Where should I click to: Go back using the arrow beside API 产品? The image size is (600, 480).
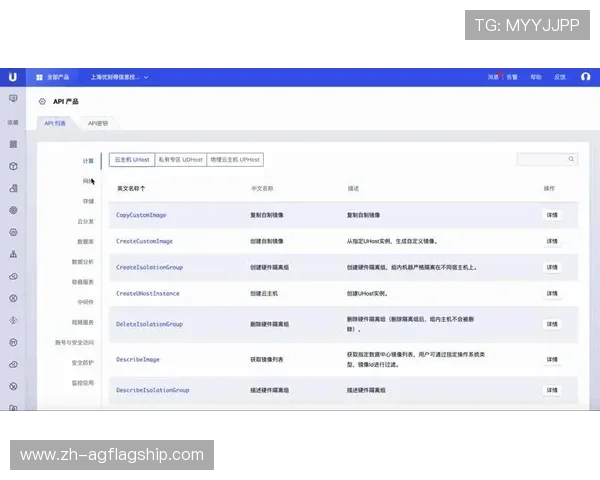pyautogui.click(x=42, y=101)
